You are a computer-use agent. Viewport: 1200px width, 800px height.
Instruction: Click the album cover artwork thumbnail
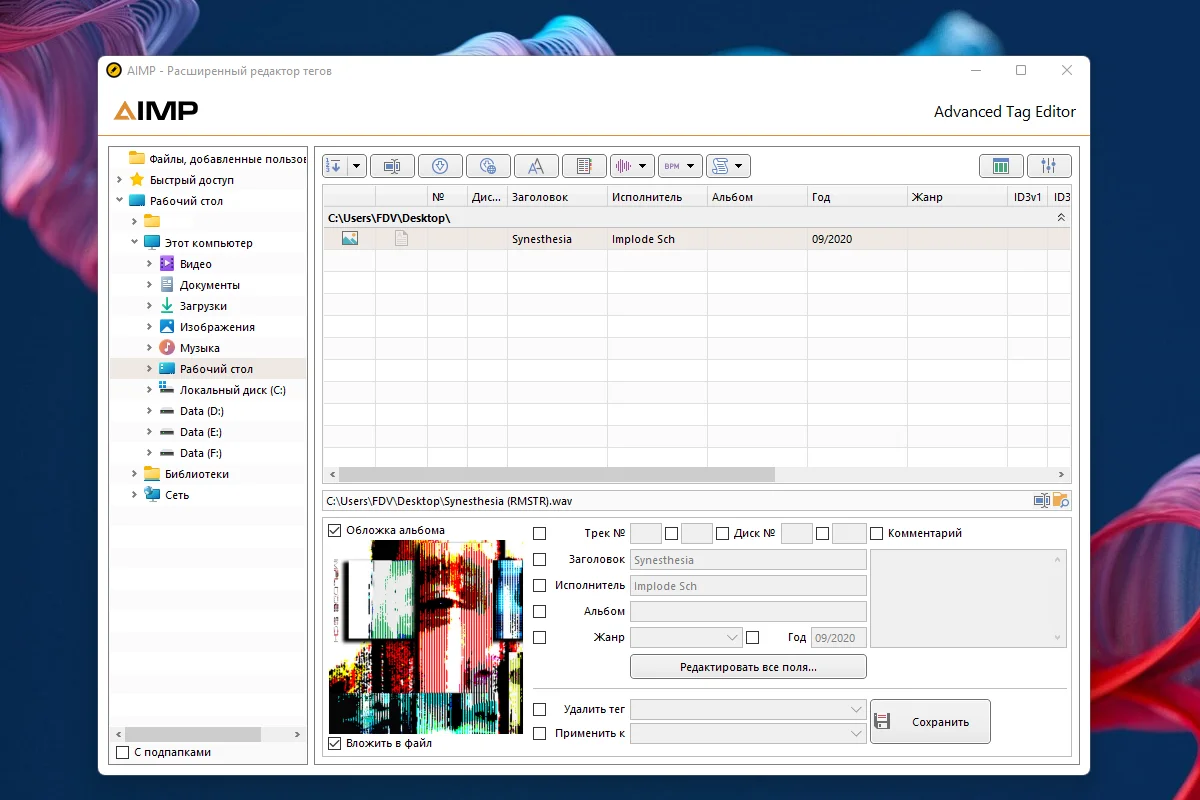(x=426, y=637)
